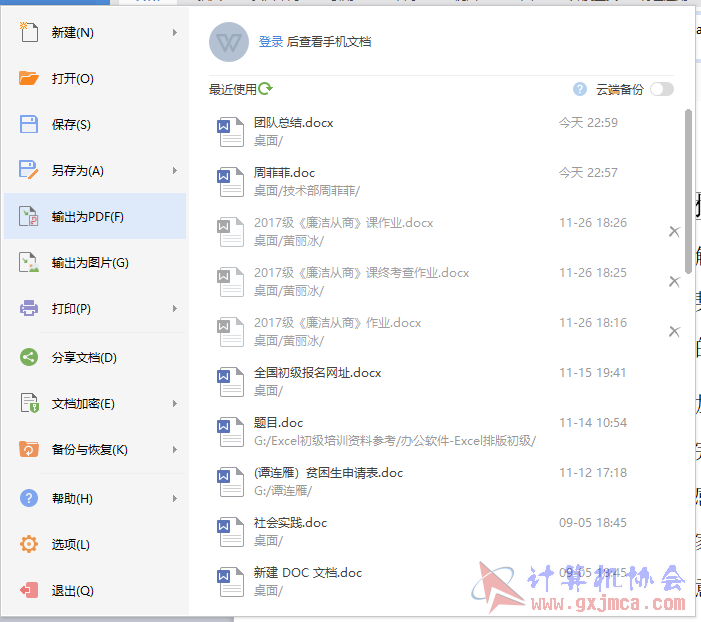Click the backup and restore icon

[x=29, y=449]
